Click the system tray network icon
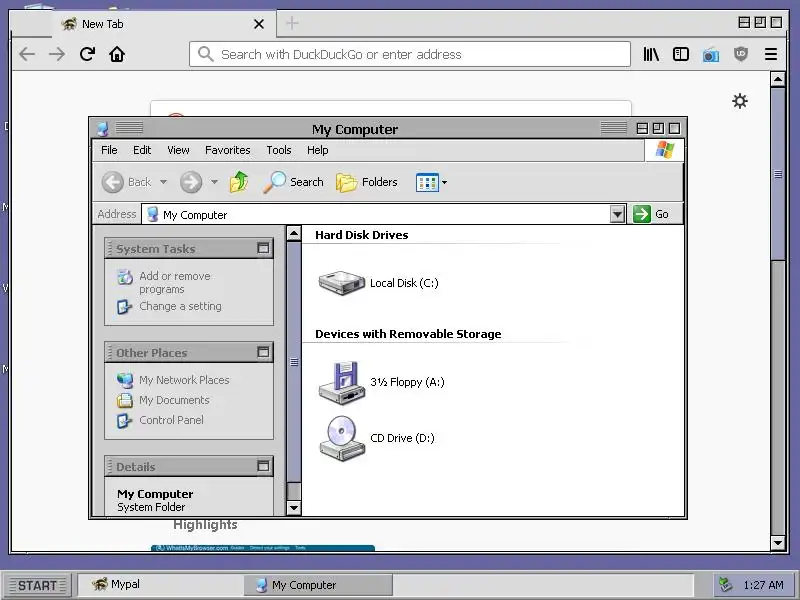Image resolution: width=800 pixels, height=600 pixels. [x=726, y=584]
